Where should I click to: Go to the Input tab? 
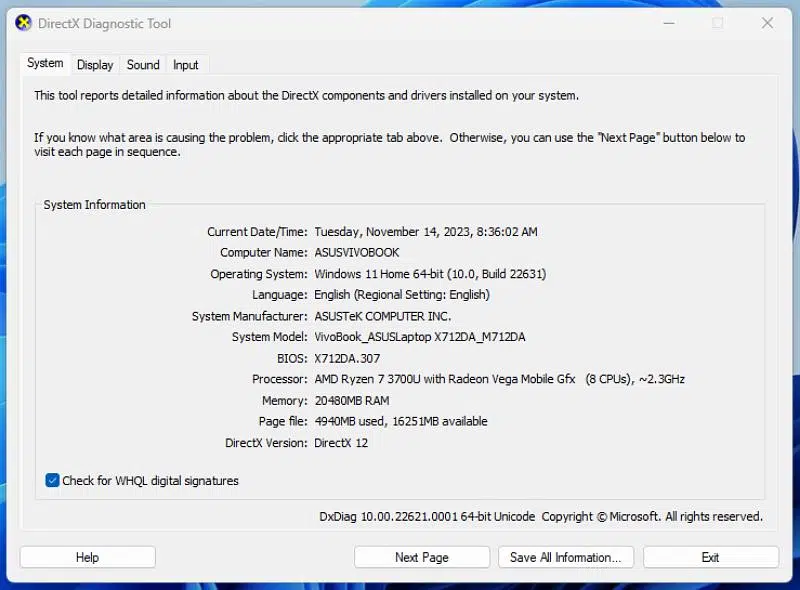pyautogui.click(x=186, y=65)
